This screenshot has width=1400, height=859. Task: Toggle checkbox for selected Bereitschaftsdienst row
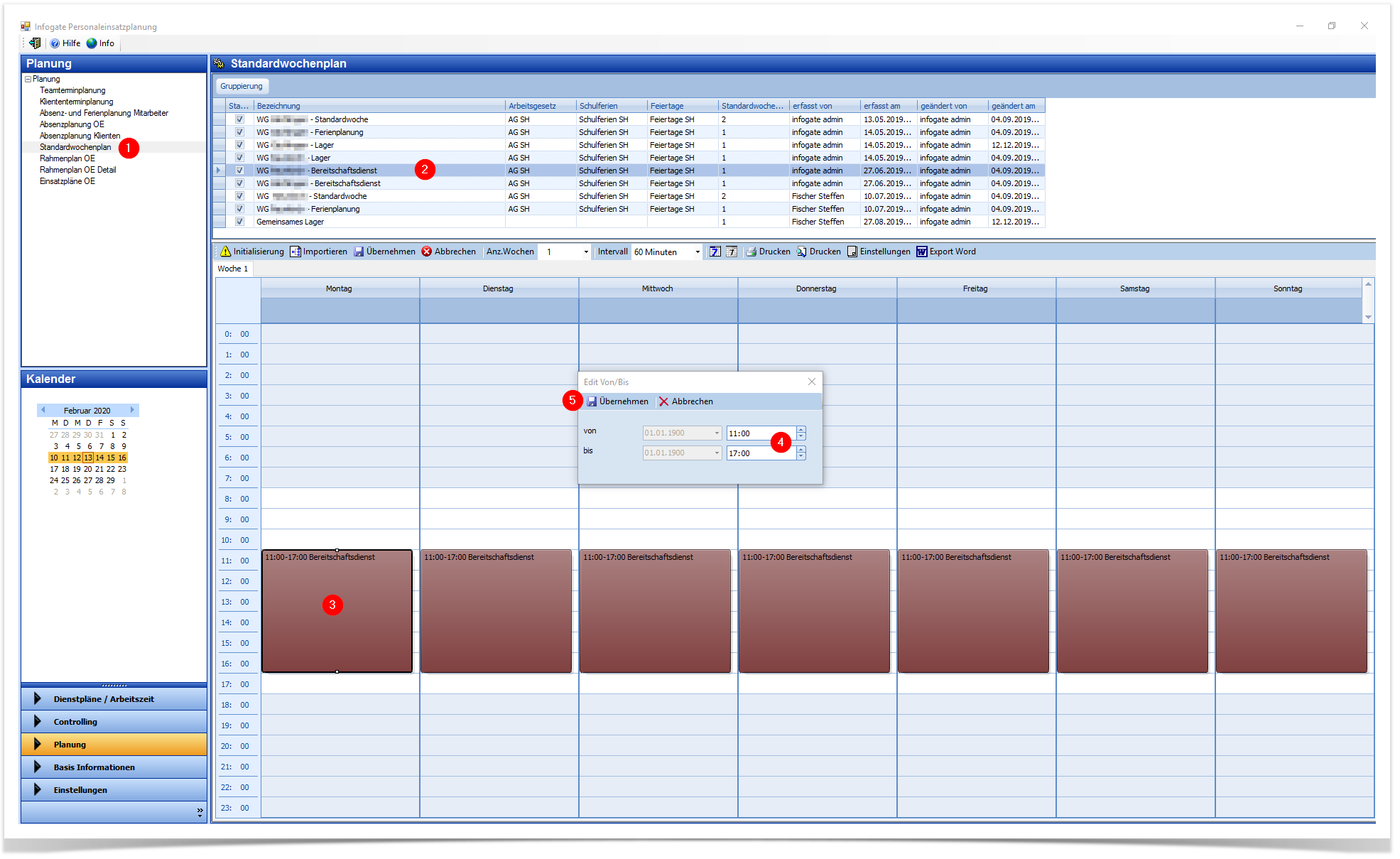pos(240,171)
